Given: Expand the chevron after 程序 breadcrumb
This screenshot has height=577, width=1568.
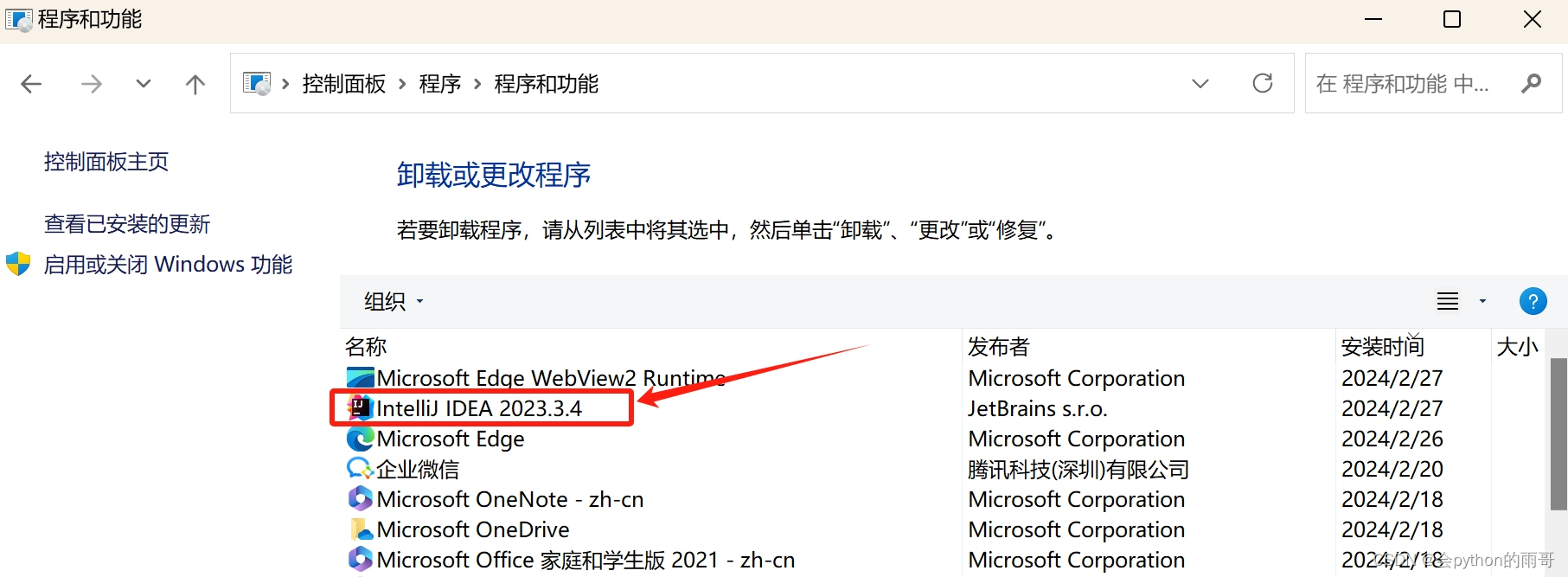Looking at the screenshot, I should pyautogui.click(x=477, y=84).
